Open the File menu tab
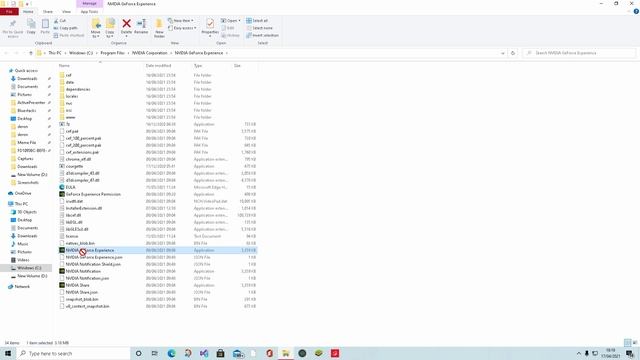Screen dimensions: 640x360 9,11
